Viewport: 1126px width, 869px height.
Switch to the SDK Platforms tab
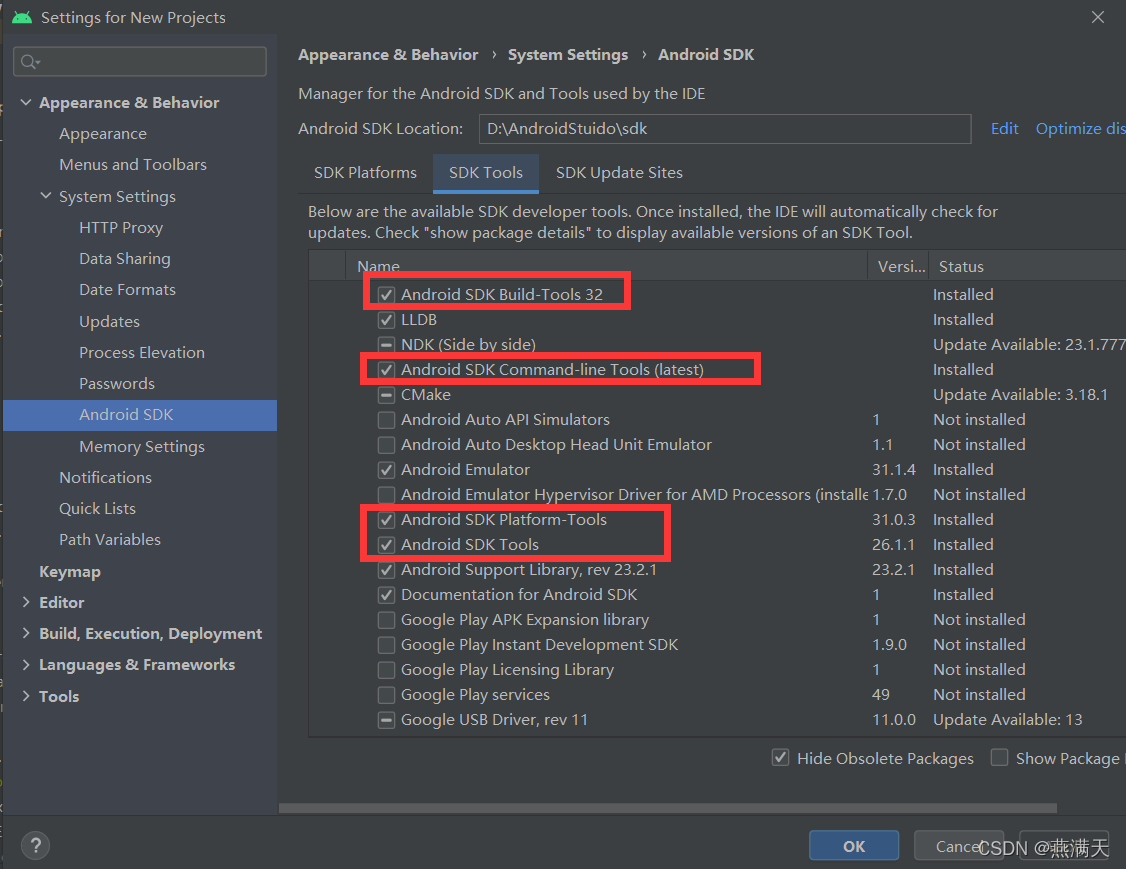click(364, 172)
